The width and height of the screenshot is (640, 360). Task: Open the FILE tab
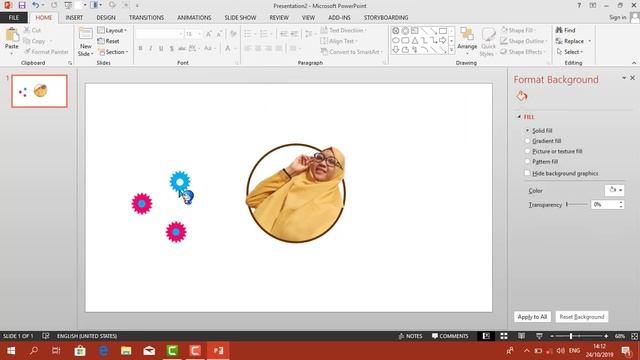click(x=13, y=18)
